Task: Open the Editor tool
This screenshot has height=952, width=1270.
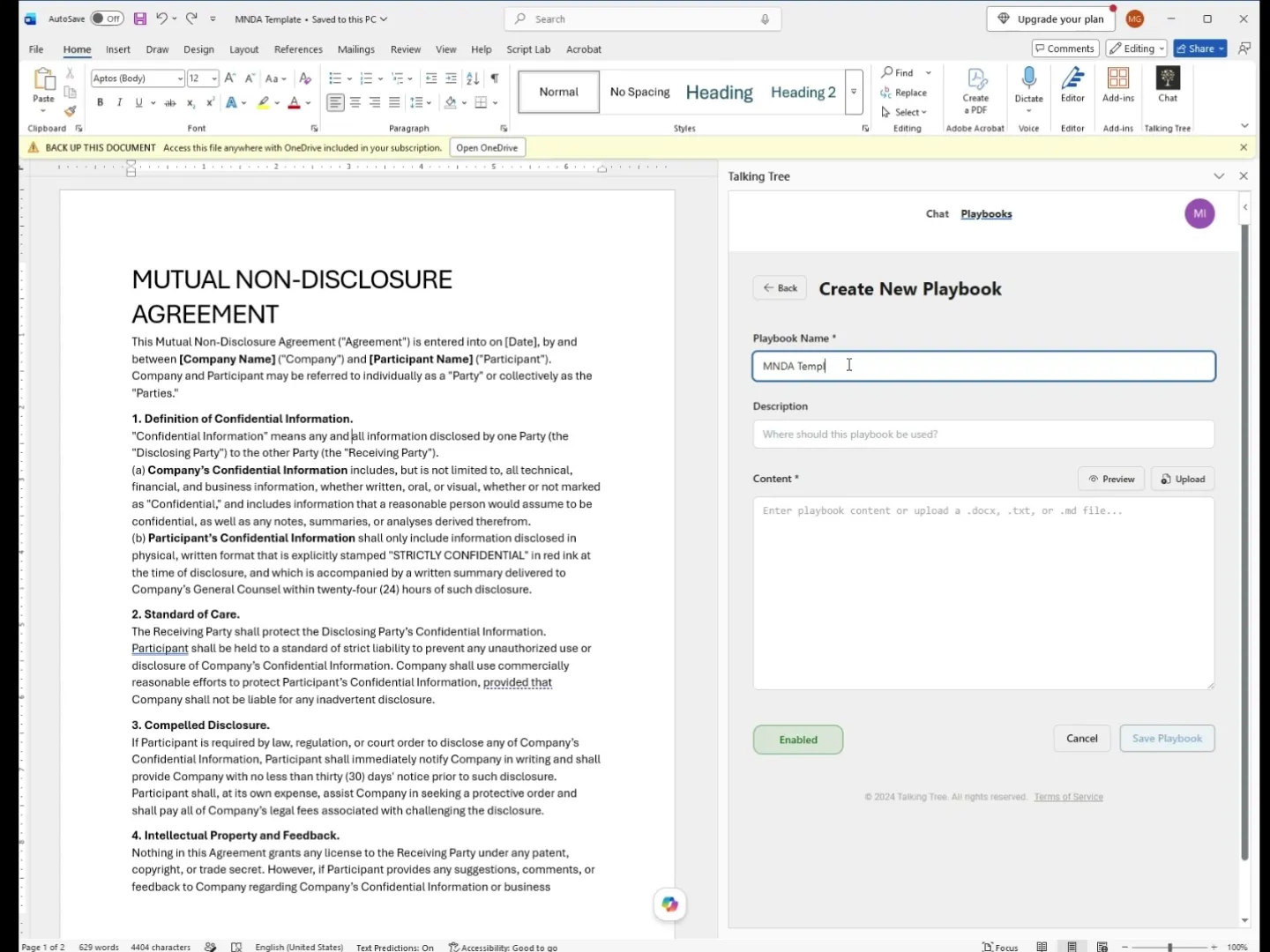Action: pyautogui.click(x=1072, y=86)
